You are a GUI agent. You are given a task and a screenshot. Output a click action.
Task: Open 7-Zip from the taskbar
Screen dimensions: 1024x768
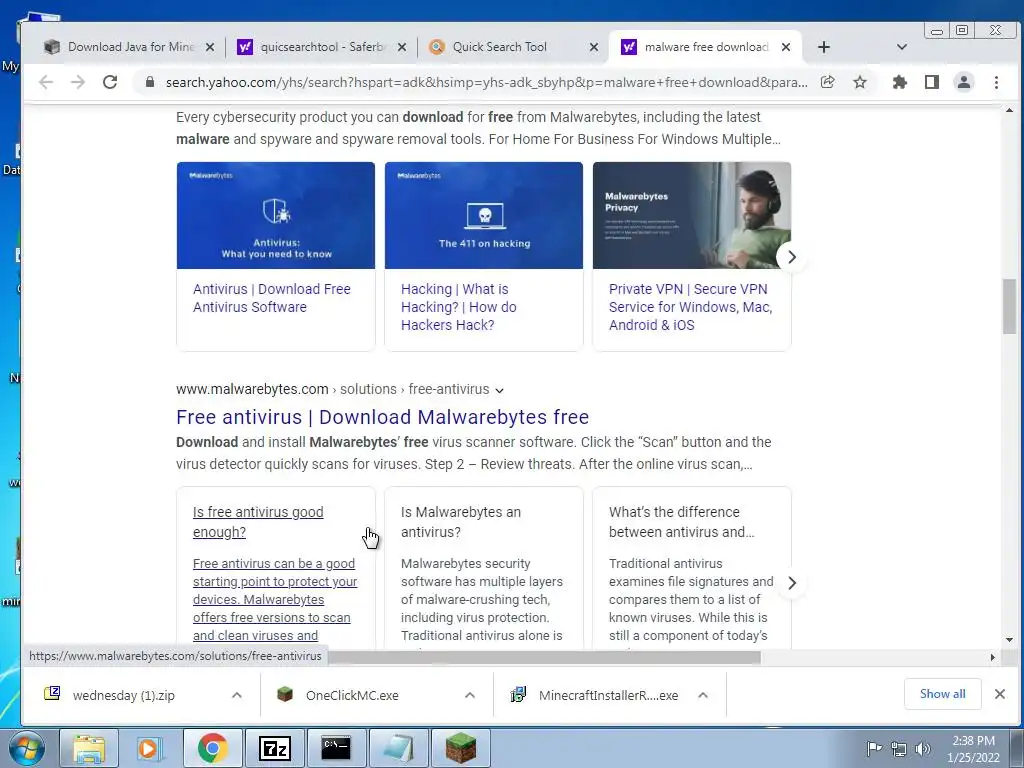(274, 748)
